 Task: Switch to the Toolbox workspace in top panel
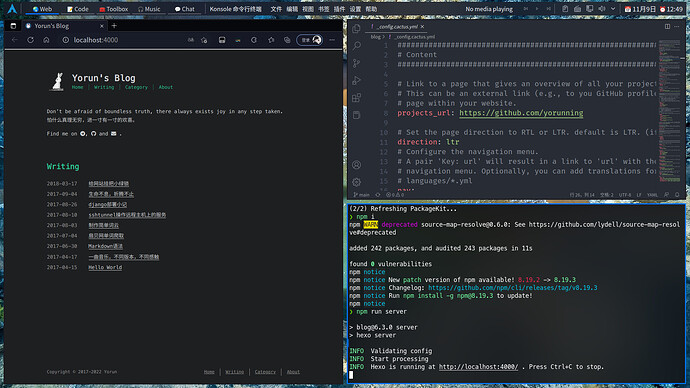[114, 9]
